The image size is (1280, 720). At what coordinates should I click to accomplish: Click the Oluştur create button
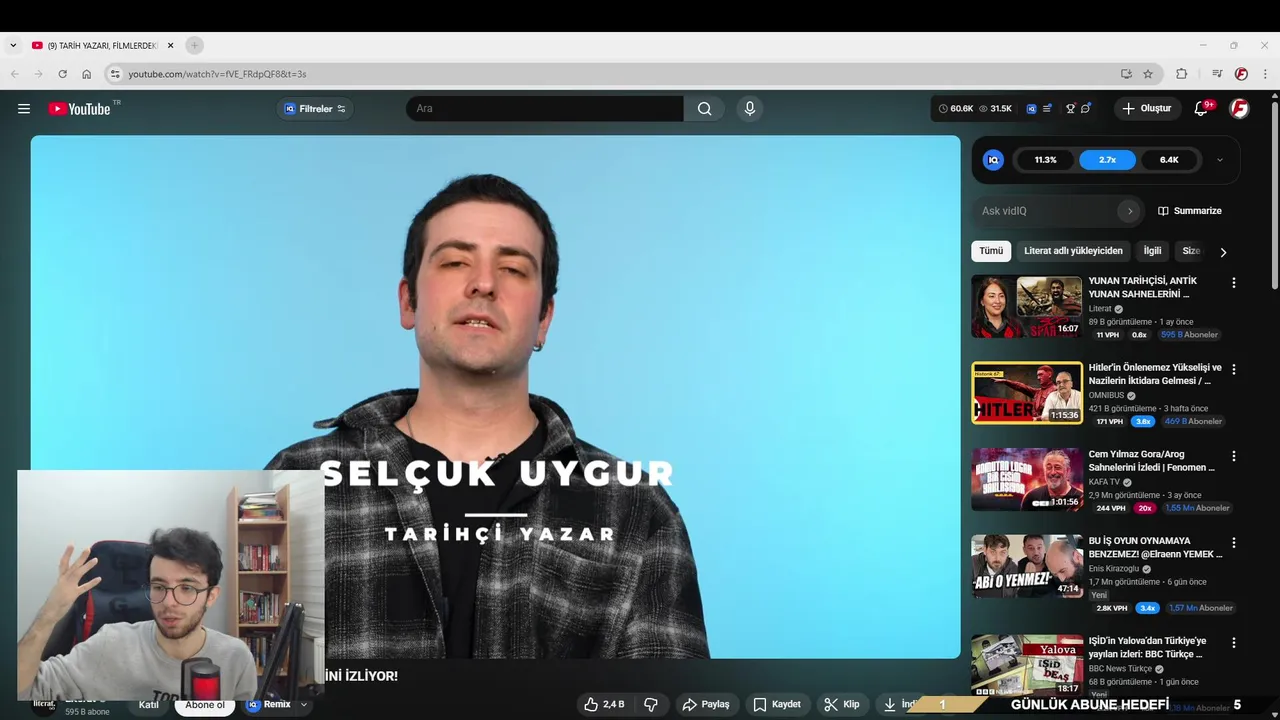tap(1146, 109)
